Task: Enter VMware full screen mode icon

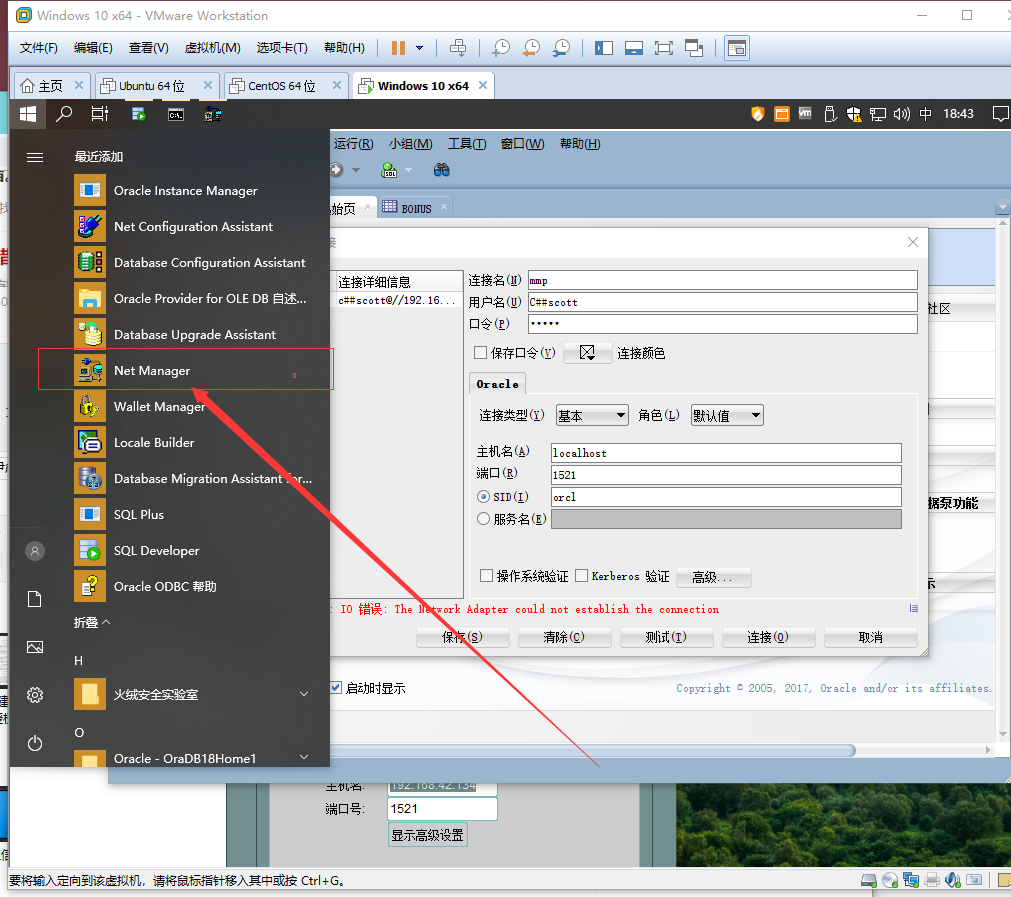Action: pyautogui.click(x=663, y=48)
